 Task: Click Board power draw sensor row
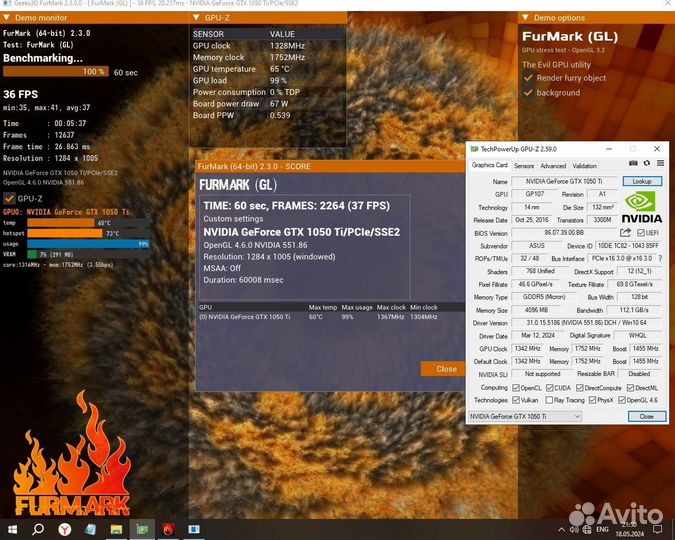(x=268, y=104)
